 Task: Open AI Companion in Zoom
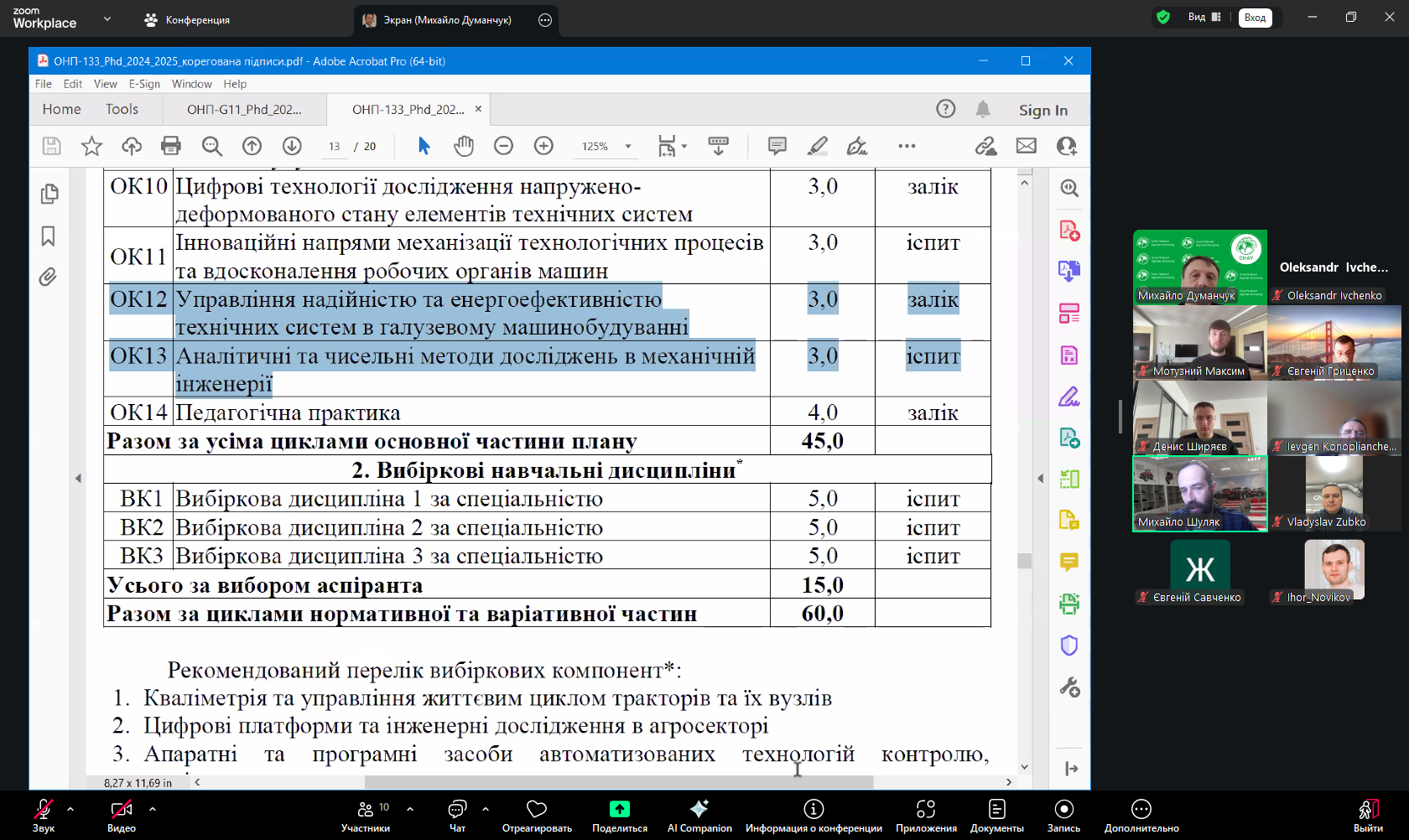coord(699,816)
